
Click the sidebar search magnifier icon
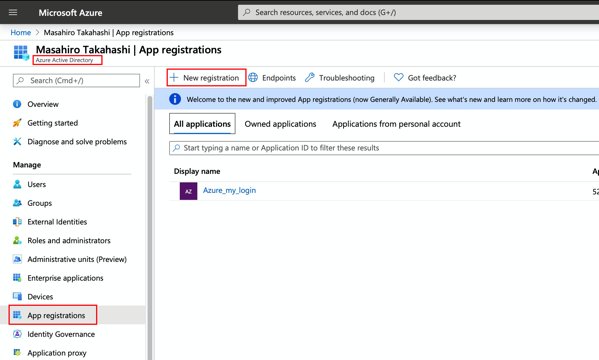21,80
